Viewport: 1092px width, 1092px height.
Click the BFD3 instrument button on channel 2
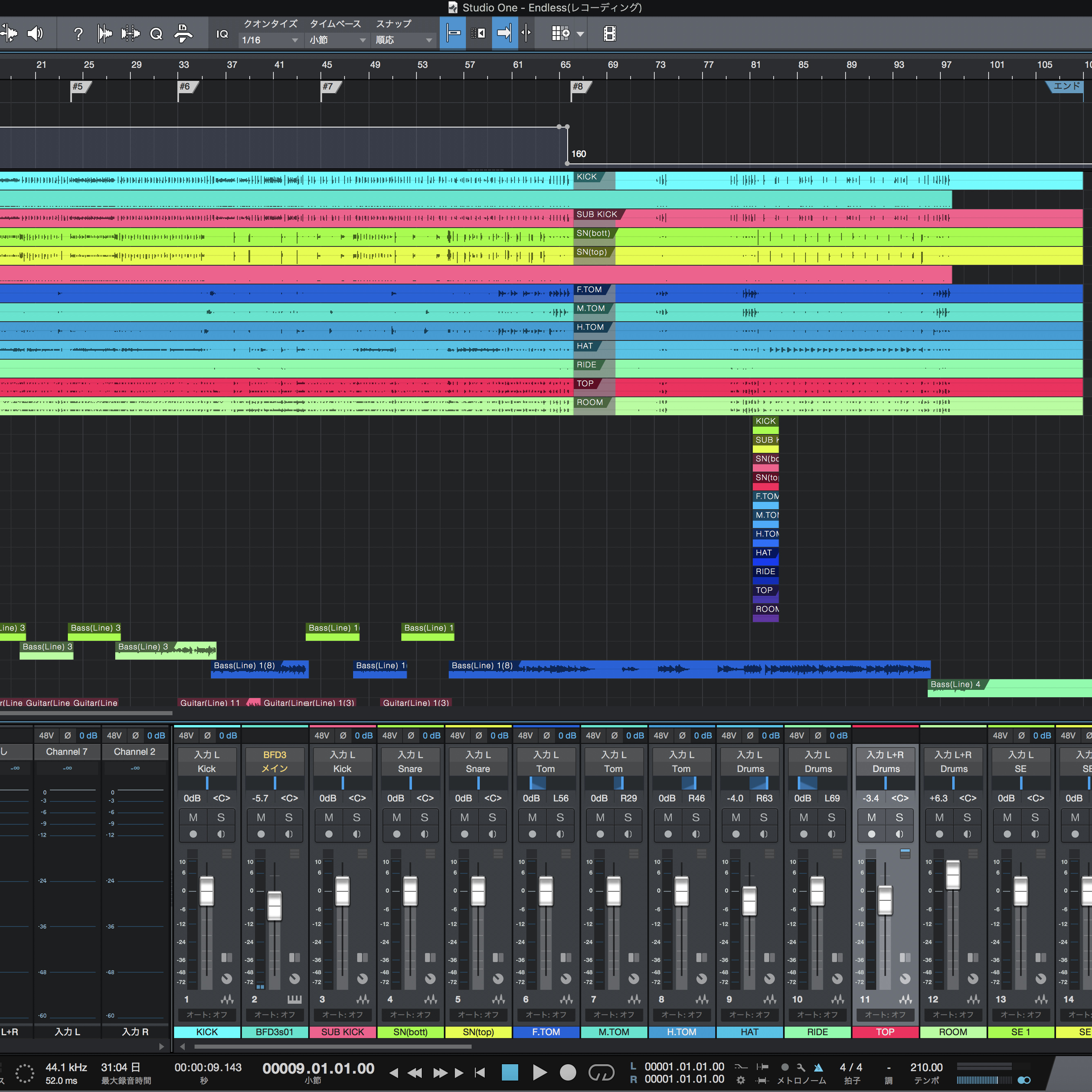[275, 754]
